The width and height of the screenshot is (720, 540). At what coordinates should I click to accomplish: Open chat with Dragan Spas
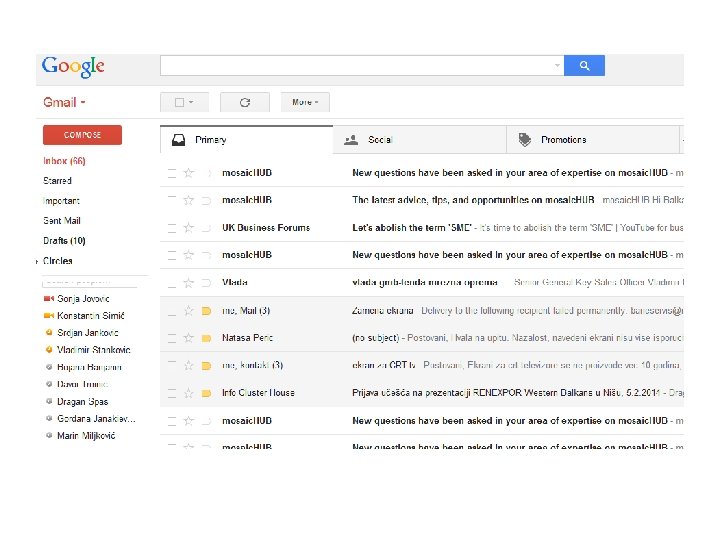(83, 401)
